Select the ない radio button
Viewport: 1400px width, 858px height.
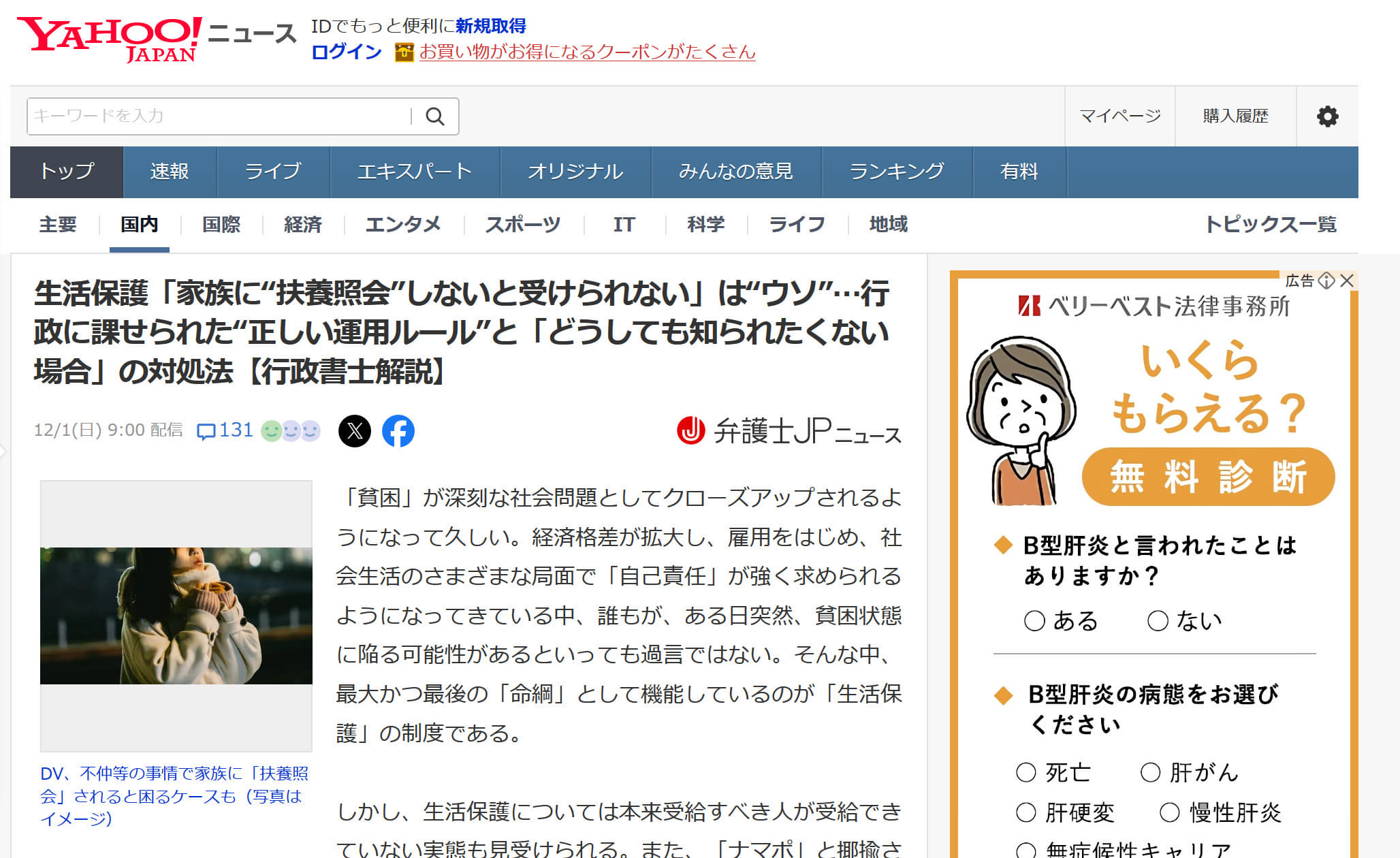[1158, 620]
